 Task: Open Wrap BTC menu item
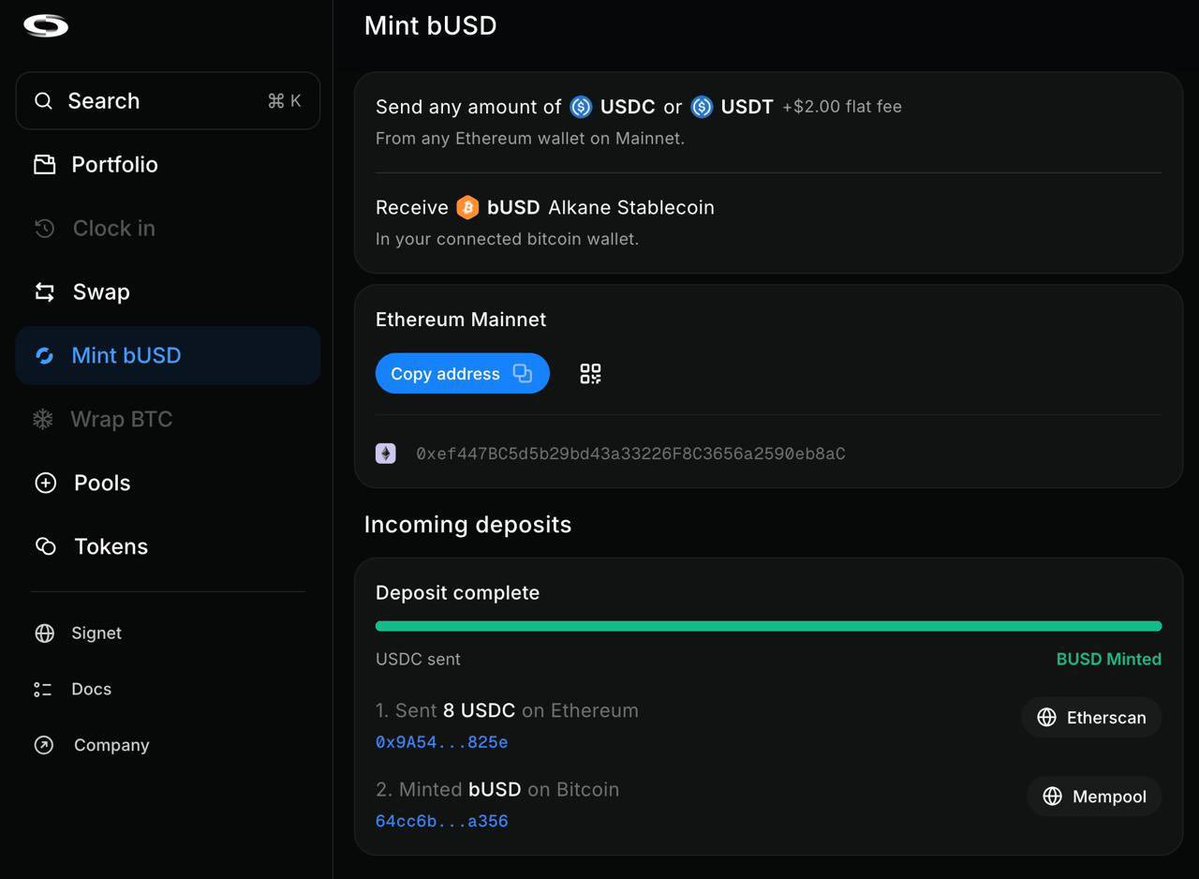[x=167, y=419]
